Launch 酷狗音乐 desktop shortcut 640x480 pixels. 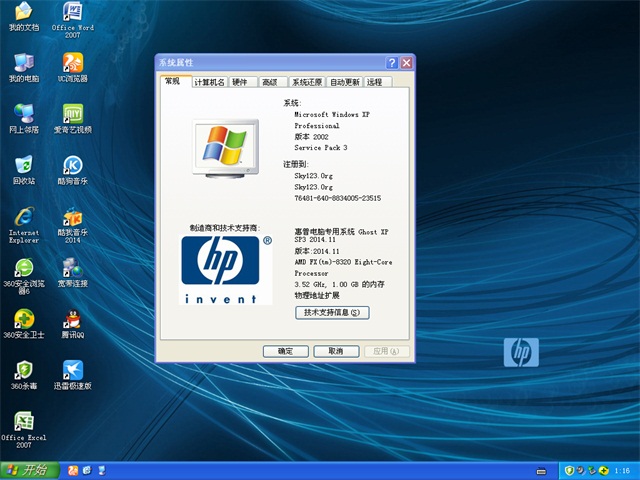(72, 165)
